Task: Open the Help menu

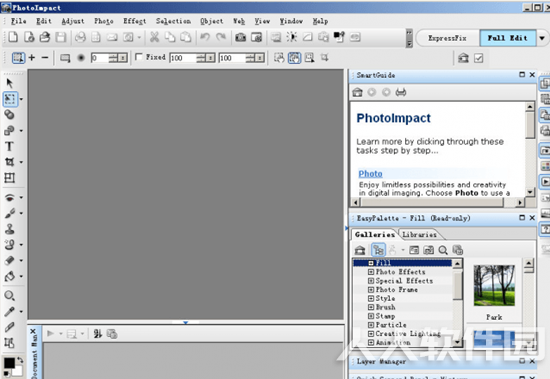Action: pyautogui.click(x=320, y=21)
